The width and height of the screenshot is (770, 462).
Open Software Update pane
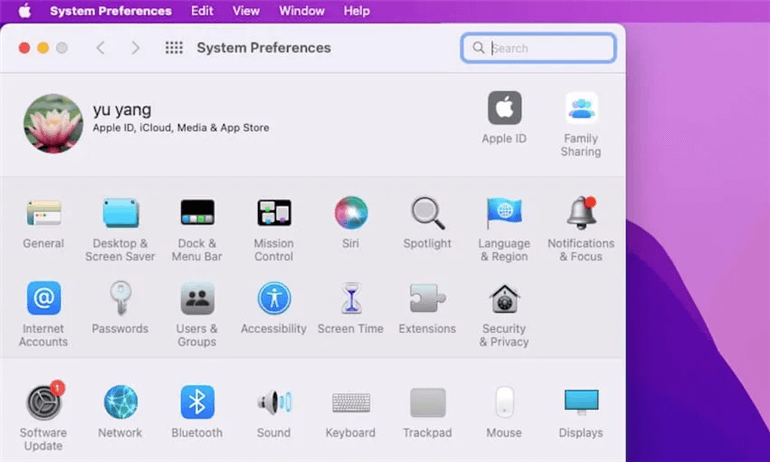(x=44, y=402)
